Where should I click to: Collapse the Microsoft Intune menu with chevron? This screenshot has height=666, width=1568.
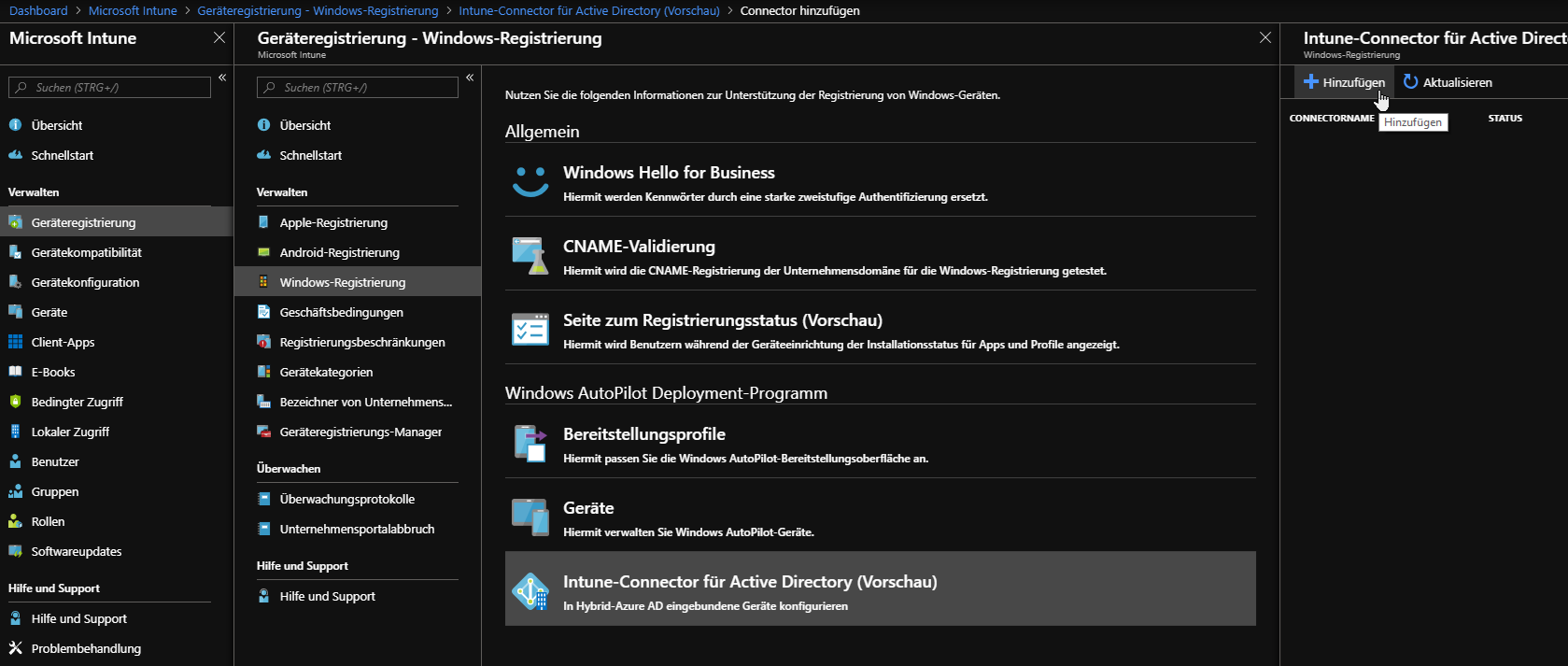click(x=222, y=78)
